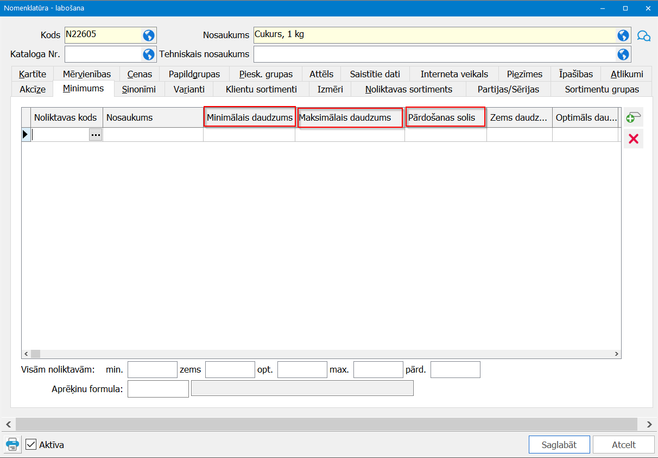Click the Atcelt button
This screenshot has height=458, width=658.
[624, 445]
